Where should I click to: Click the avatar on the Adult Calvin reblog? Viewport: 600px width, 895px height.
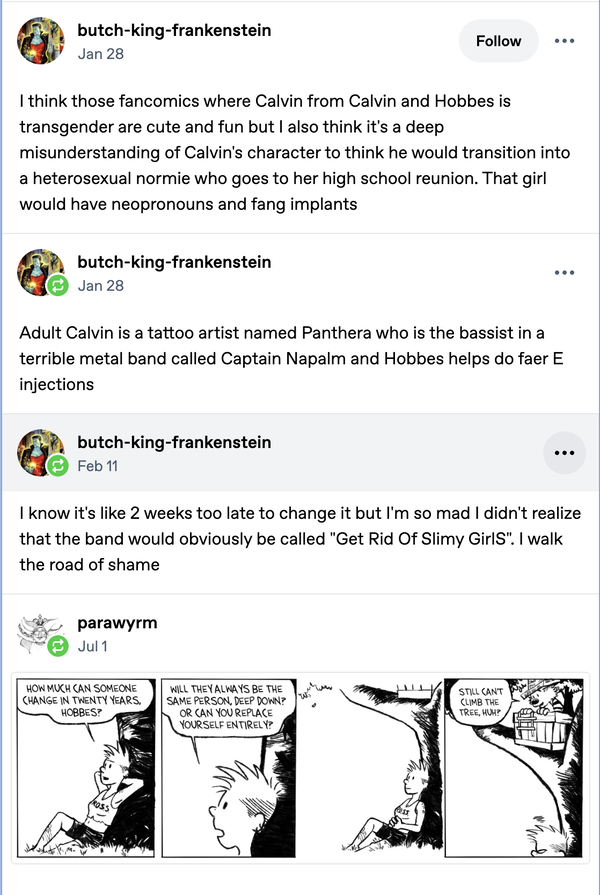tap(41, 272)
